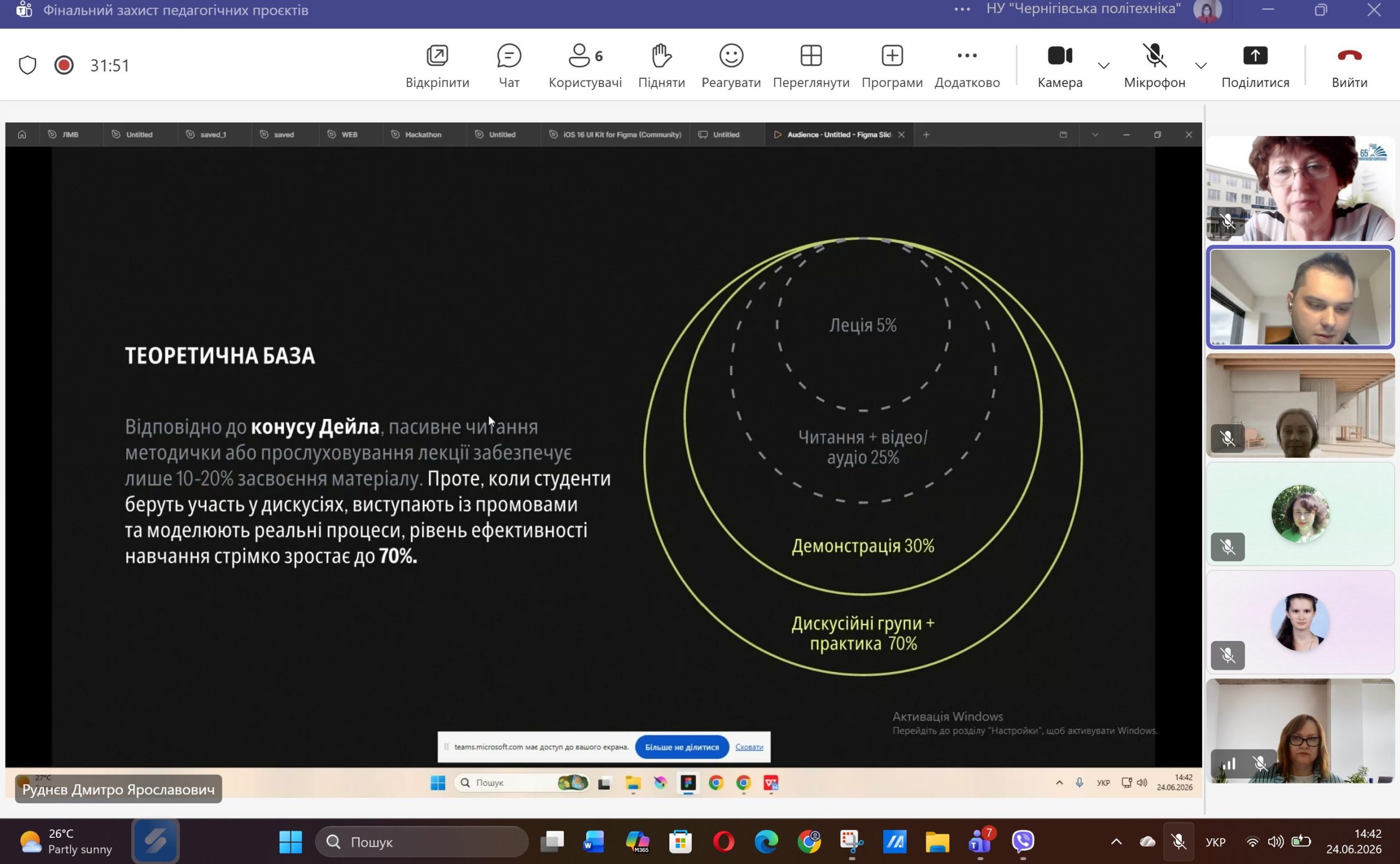Open the profile avatar in title bar
Image resolution: width=1400 pixels, height=864 pixels.
click(x=1207, y=10)
